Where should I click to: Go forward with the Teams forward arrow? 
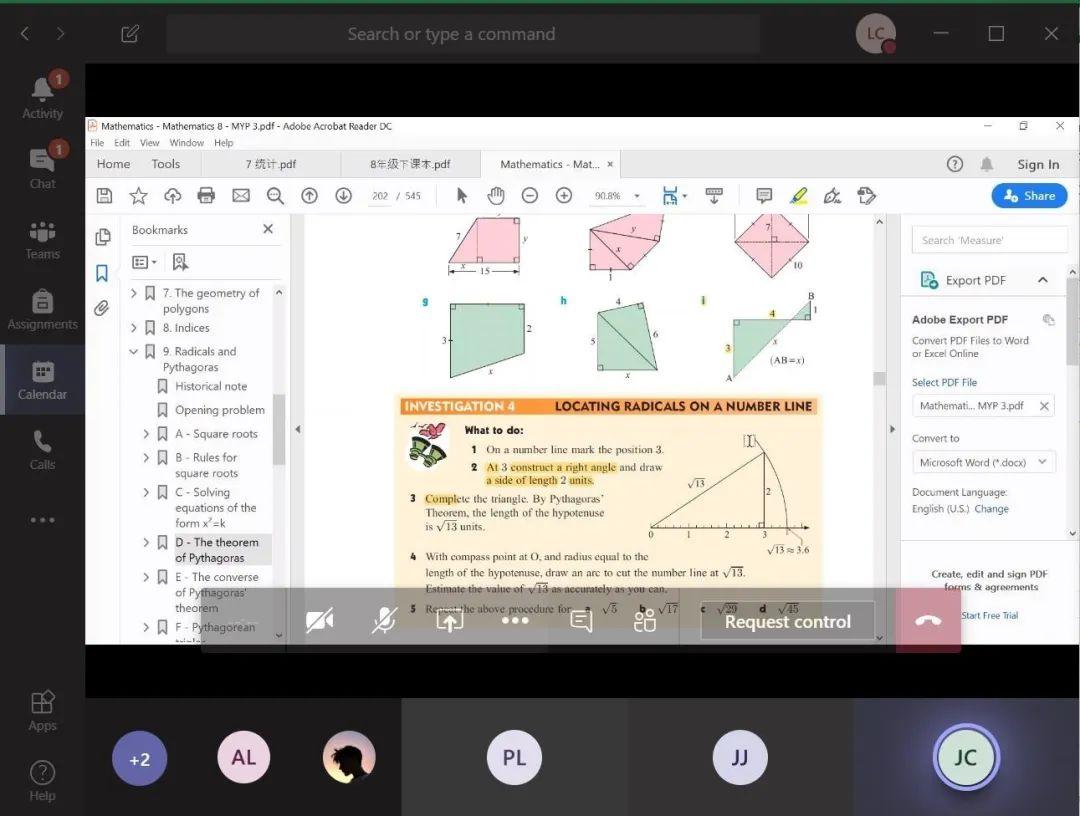(x=61, y=33)
